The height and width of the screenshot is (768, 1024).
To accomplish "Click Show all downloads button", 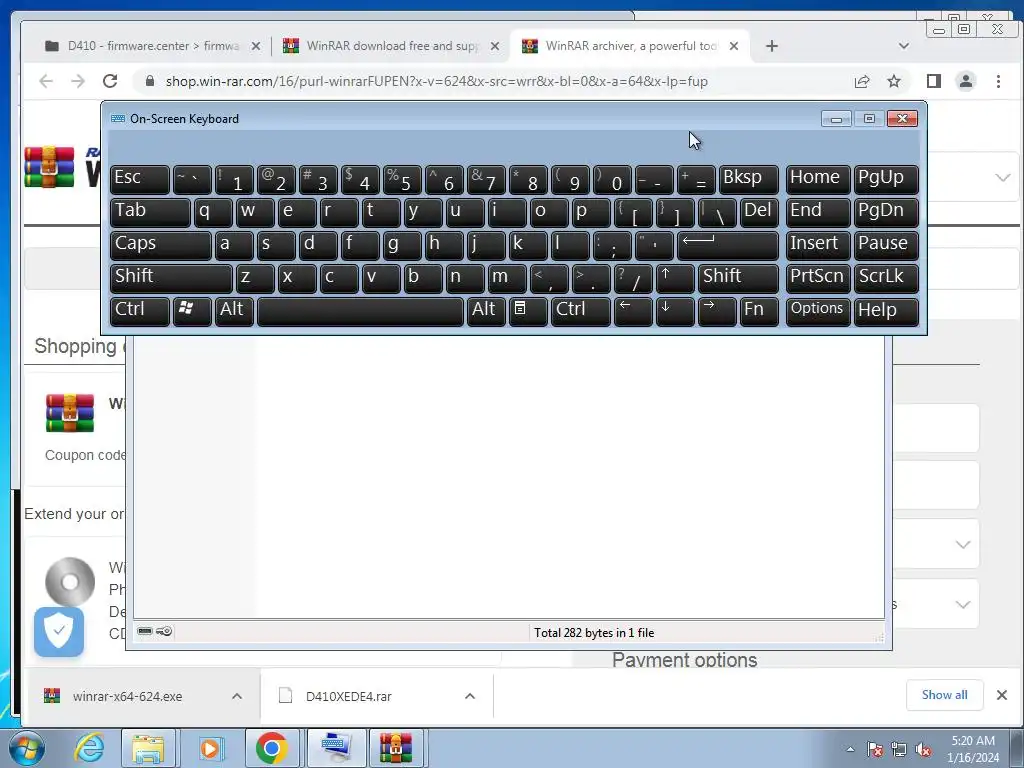I will click(944, 695).
